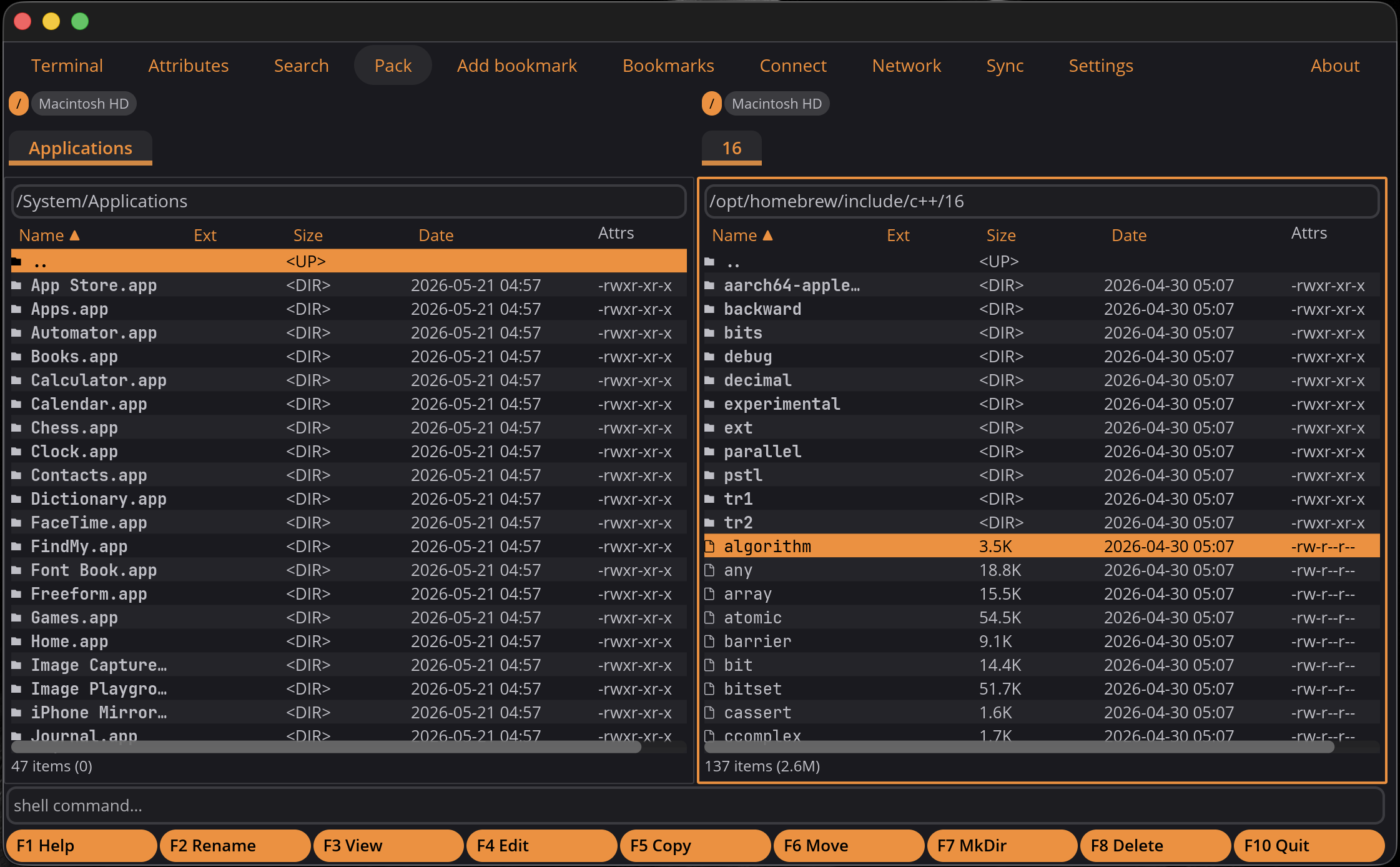
Task: Switch to the 16 tab in the right panel
Action: tap(732, 148)
